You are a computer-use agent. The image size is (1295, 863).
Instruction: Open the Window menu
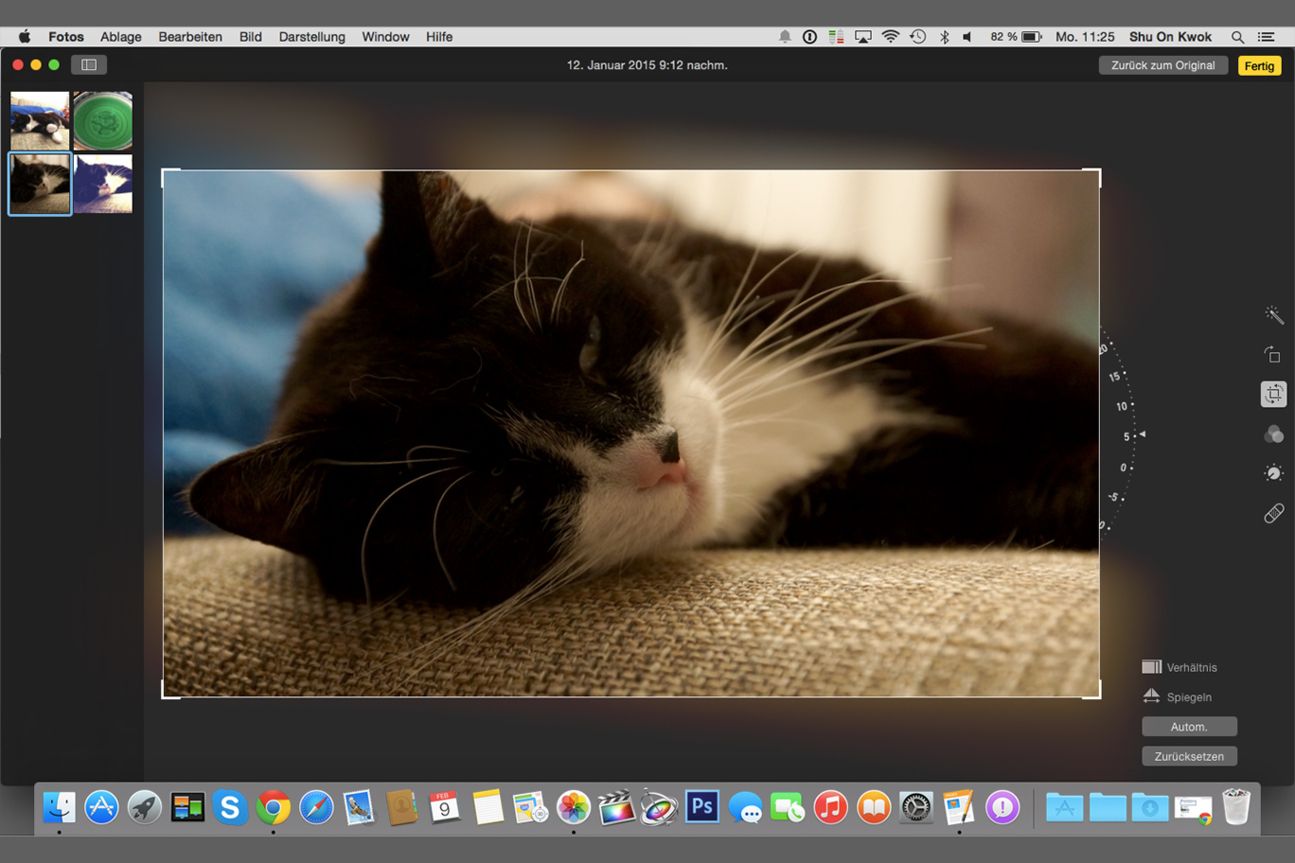(385, 37)
